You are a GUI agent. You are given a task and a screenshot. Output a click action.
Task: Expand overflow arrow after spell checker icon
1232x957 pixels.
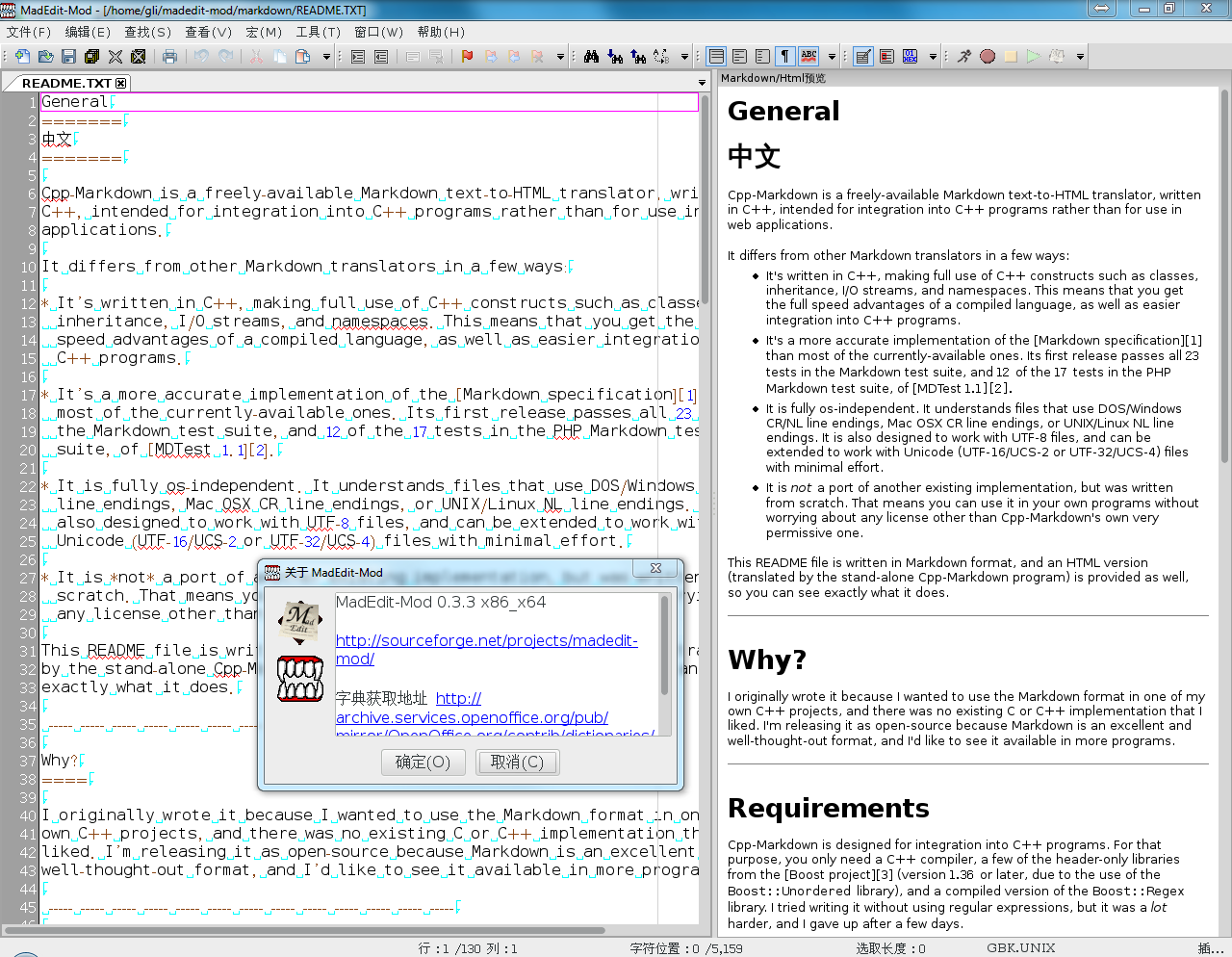pos(832,57)
